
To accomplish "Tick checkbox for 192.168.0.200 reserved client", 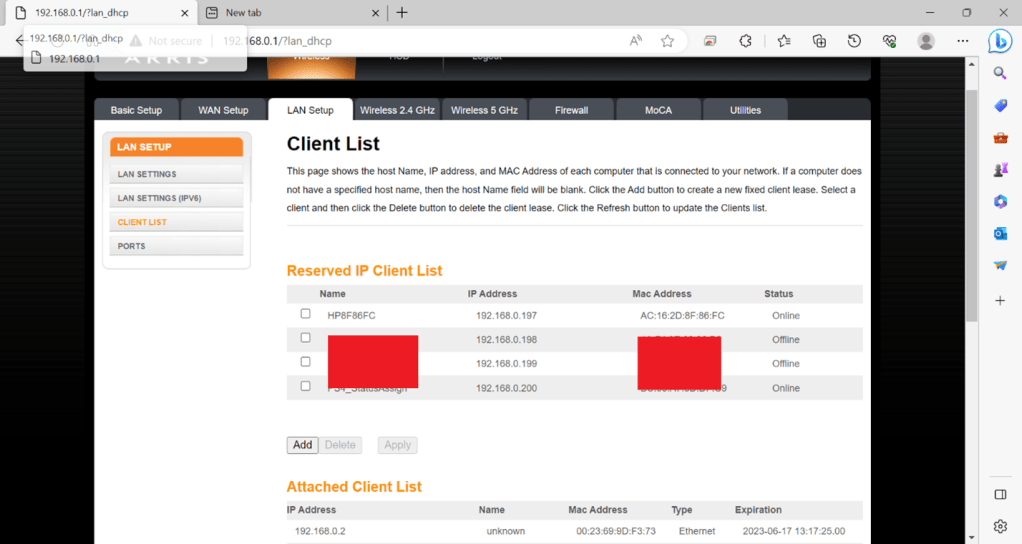I will (306, 386).
